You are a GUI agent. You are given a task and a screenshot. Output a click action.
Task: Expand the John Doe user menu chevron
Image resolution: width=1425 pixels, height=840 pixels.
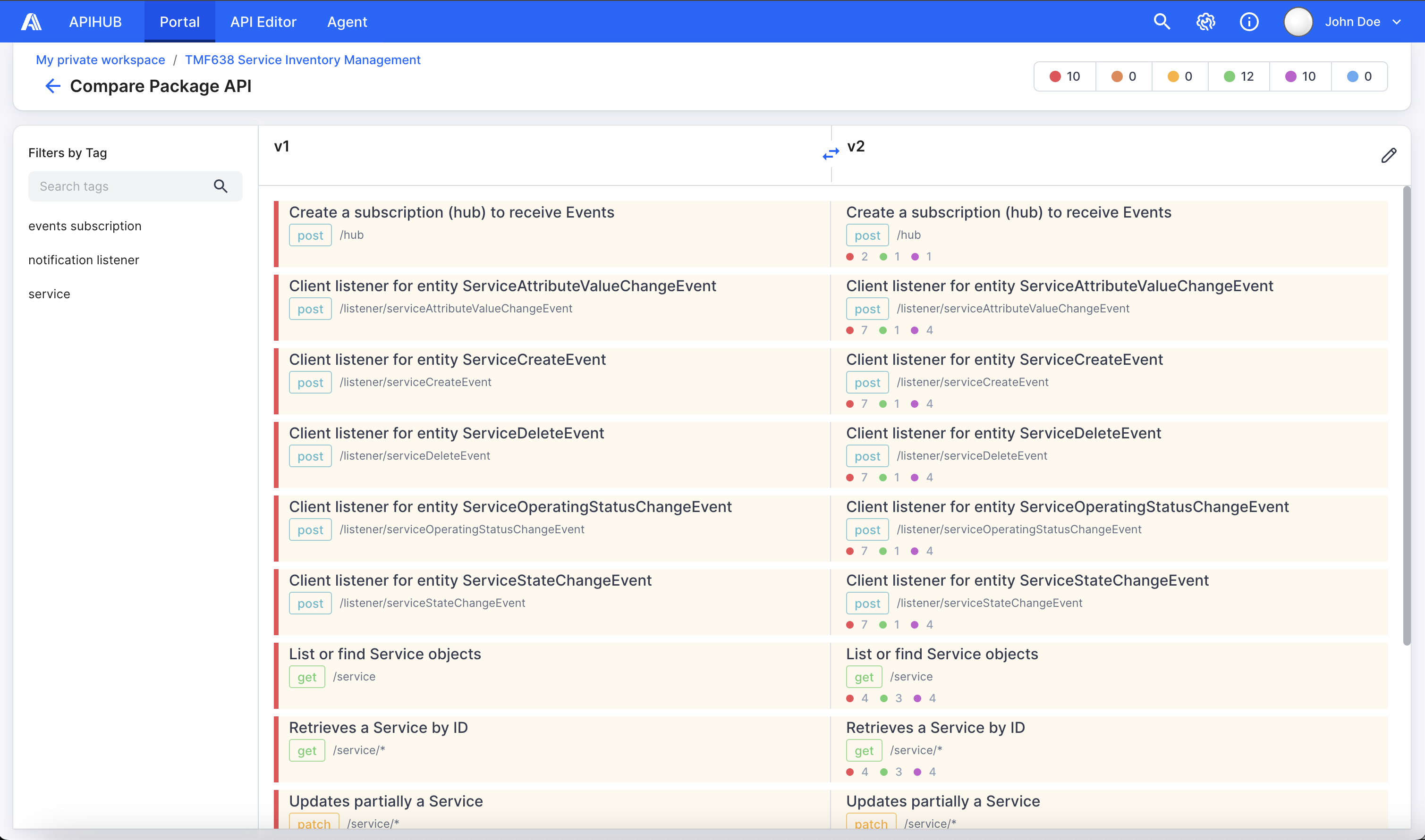click(x=1397, y=22)
